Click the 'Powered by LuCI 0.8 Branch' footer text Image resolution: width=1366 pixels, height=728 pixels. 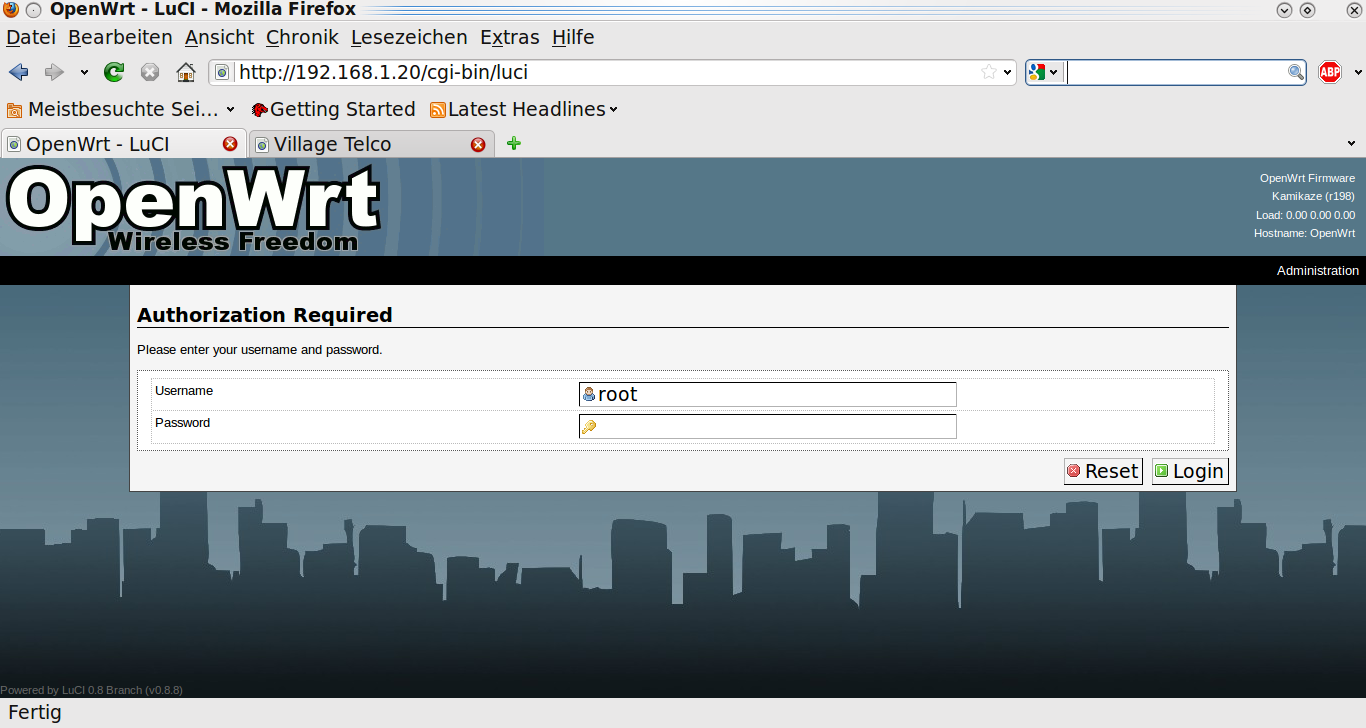click(91, 690)
